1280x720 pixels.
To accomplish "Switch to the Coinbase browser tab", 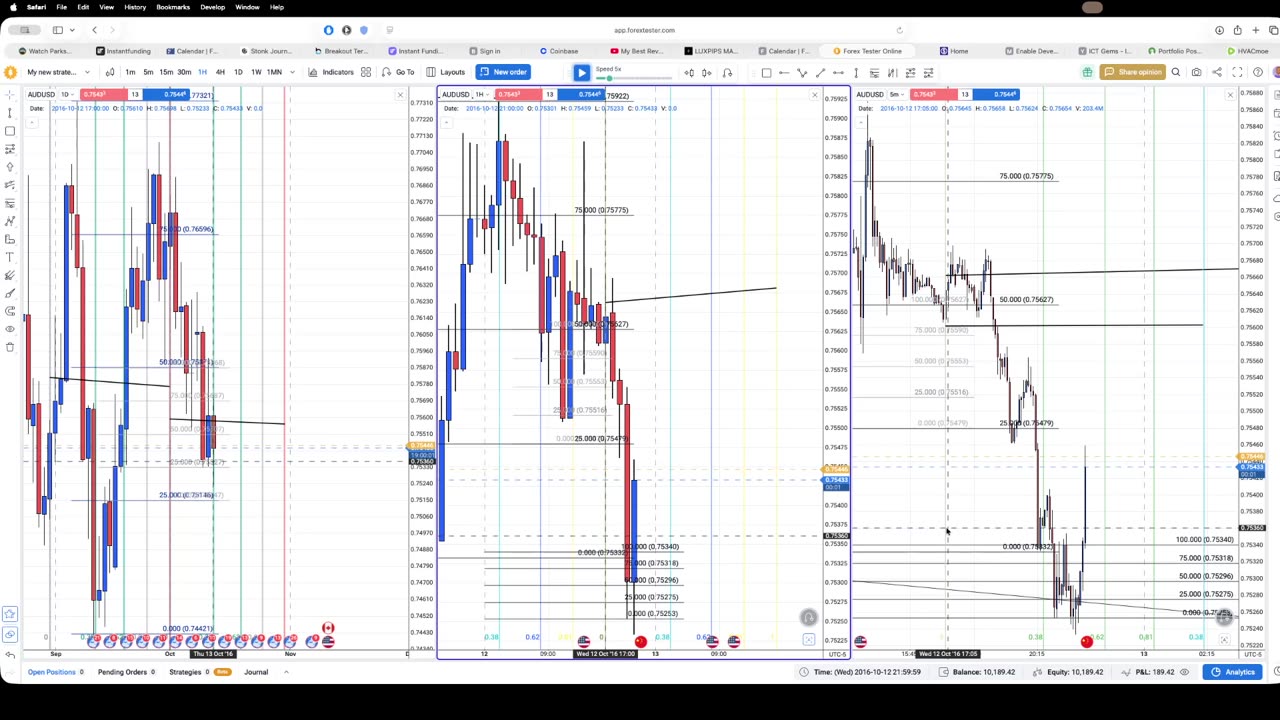I will tap(558, 51).
